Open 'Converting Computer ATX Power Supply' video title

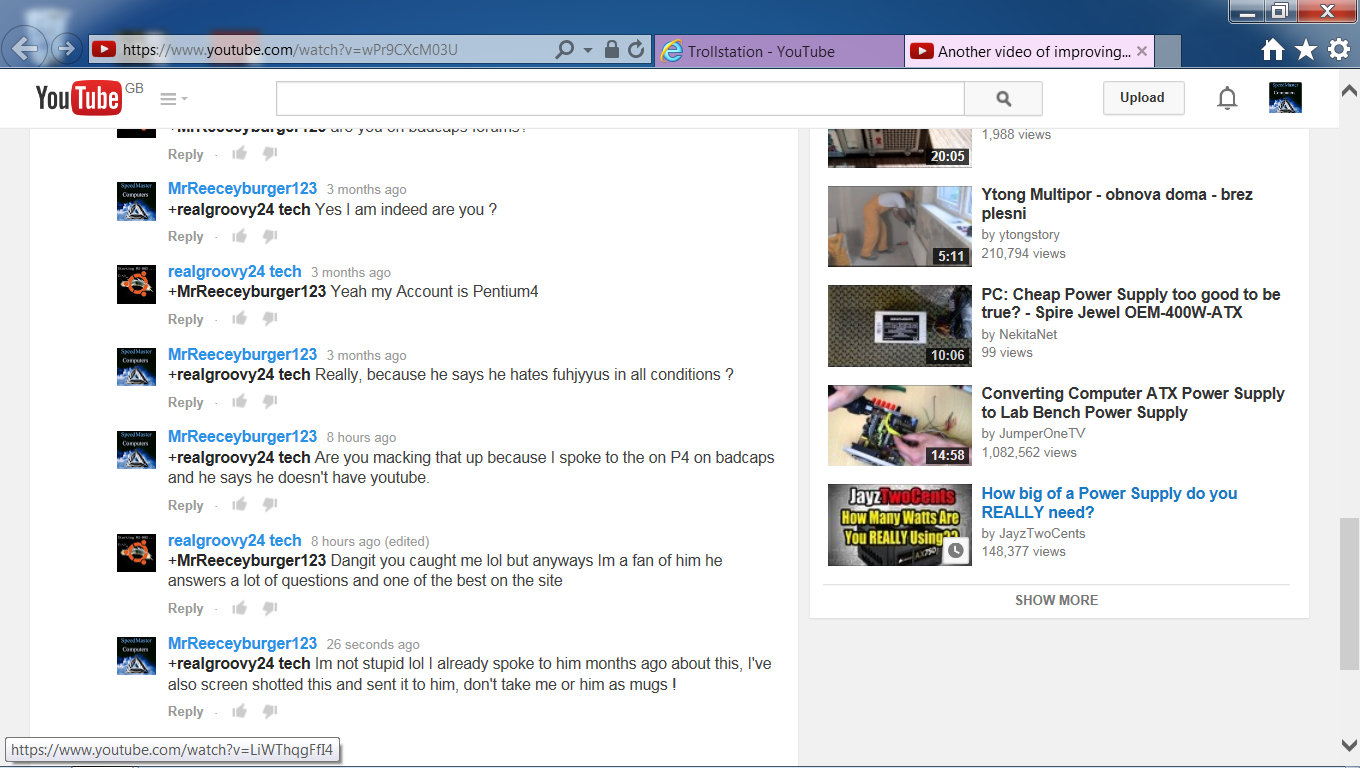point(1133,403)
